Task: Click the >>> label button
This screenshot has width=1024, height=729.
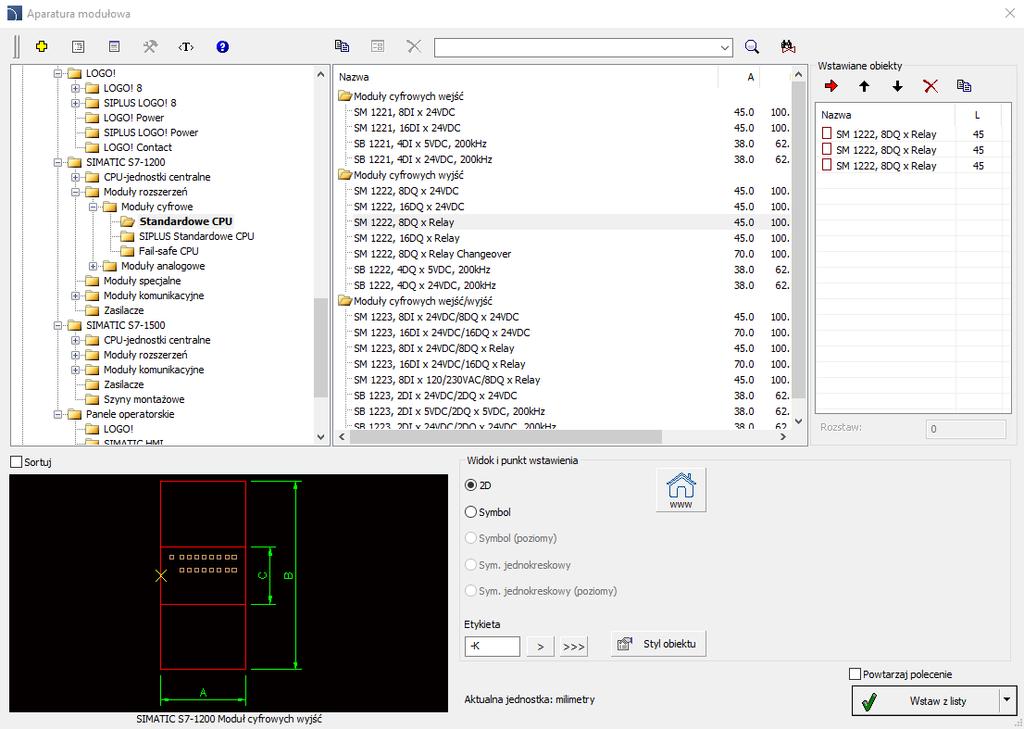Action: (x=573, y=646)
